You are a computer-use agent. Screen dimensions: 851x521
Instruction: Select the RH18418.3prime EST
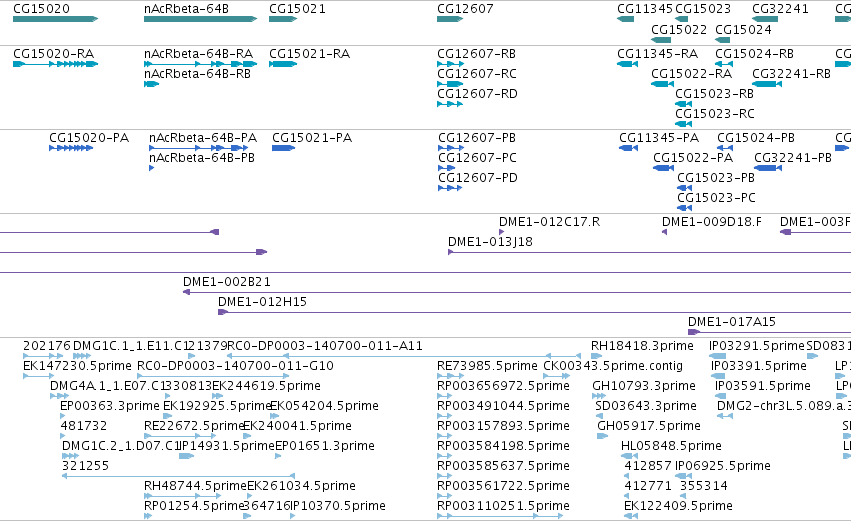596,357
